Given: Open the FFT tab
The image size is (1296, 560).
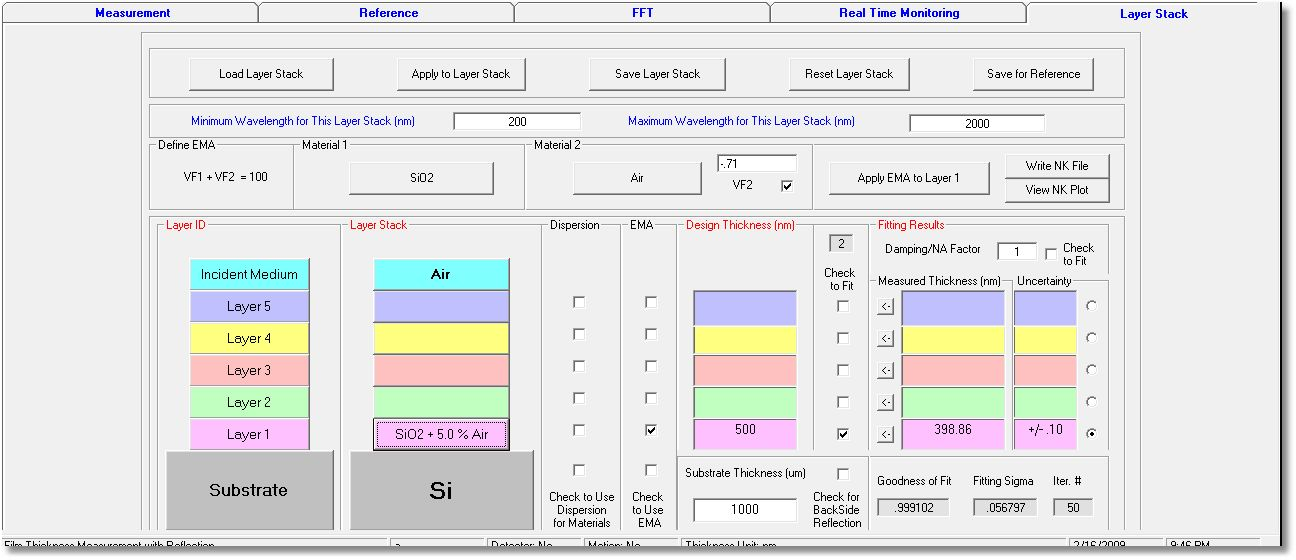Looking at the screenshot, I should tap(644, 13).
